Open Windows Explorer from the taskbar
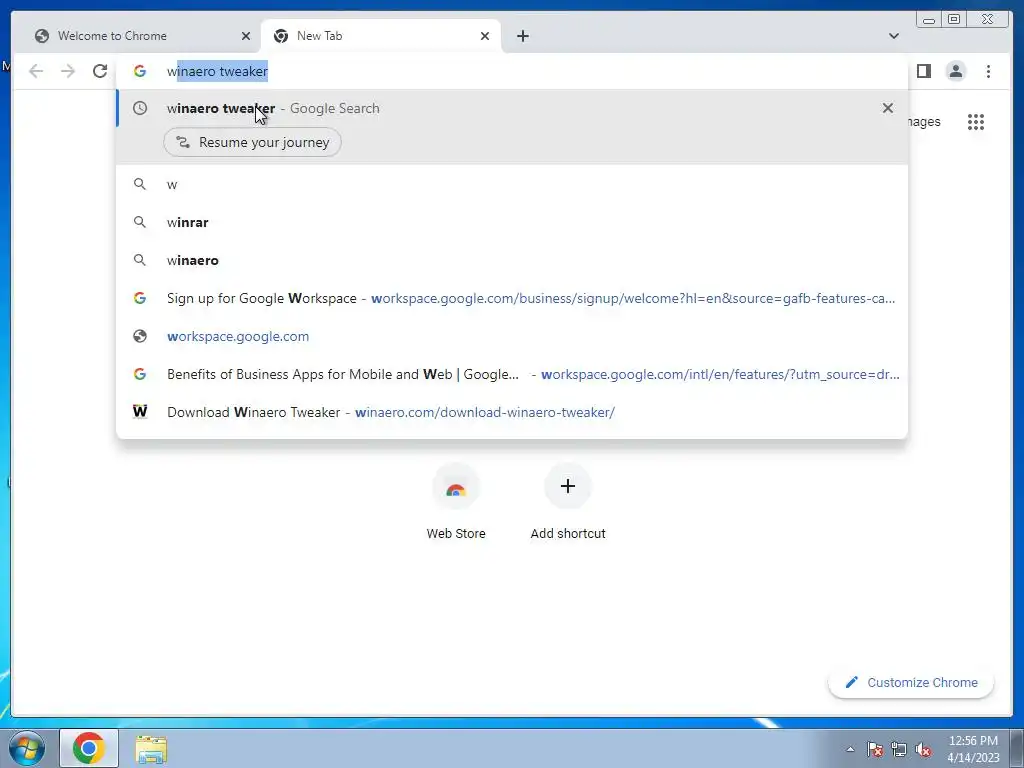The image size is (1024, 768). [x=151, y=749]
